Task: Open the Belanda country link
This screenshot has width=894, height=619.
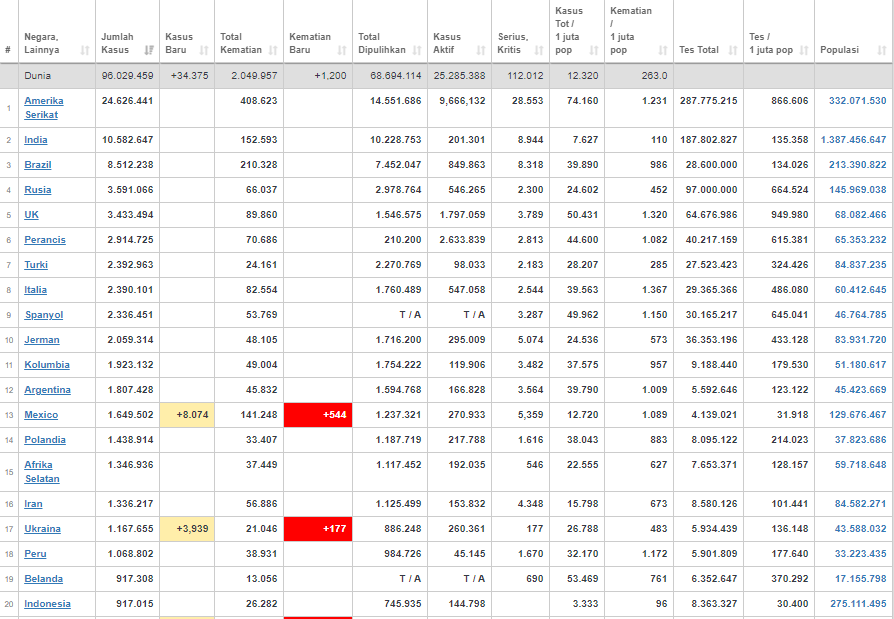Action: (43, 579)
